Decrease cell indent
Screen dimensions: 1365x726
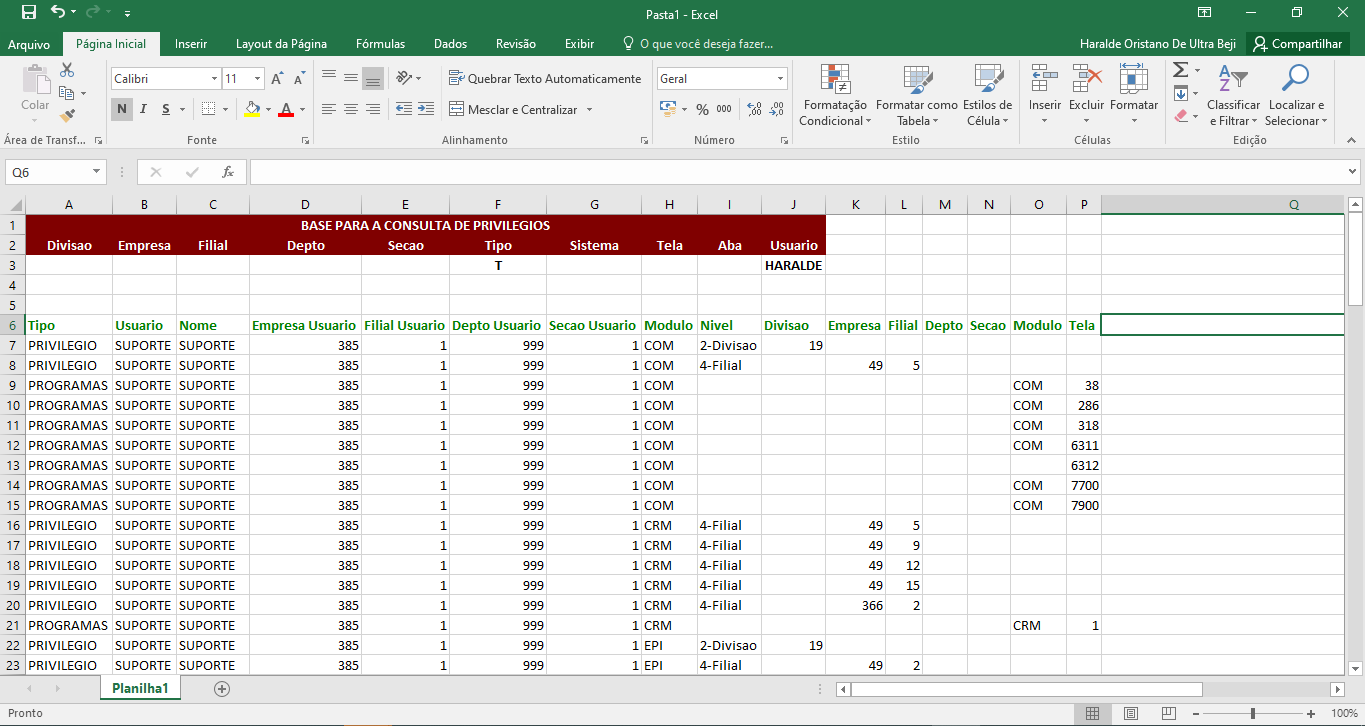[x=404, y=109]
